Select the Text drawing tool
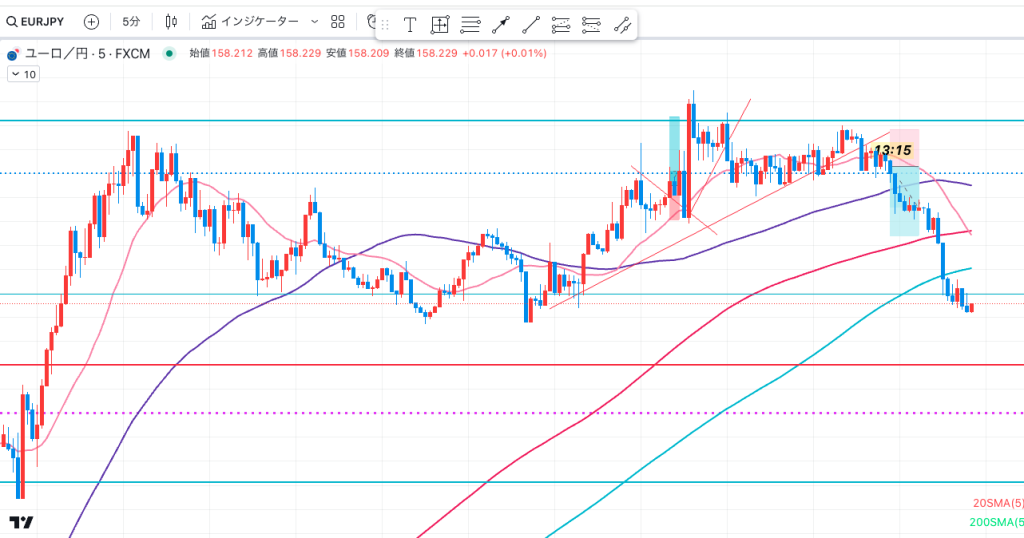Viewport: 1024px width, 538px height. (x=409, y=25)
